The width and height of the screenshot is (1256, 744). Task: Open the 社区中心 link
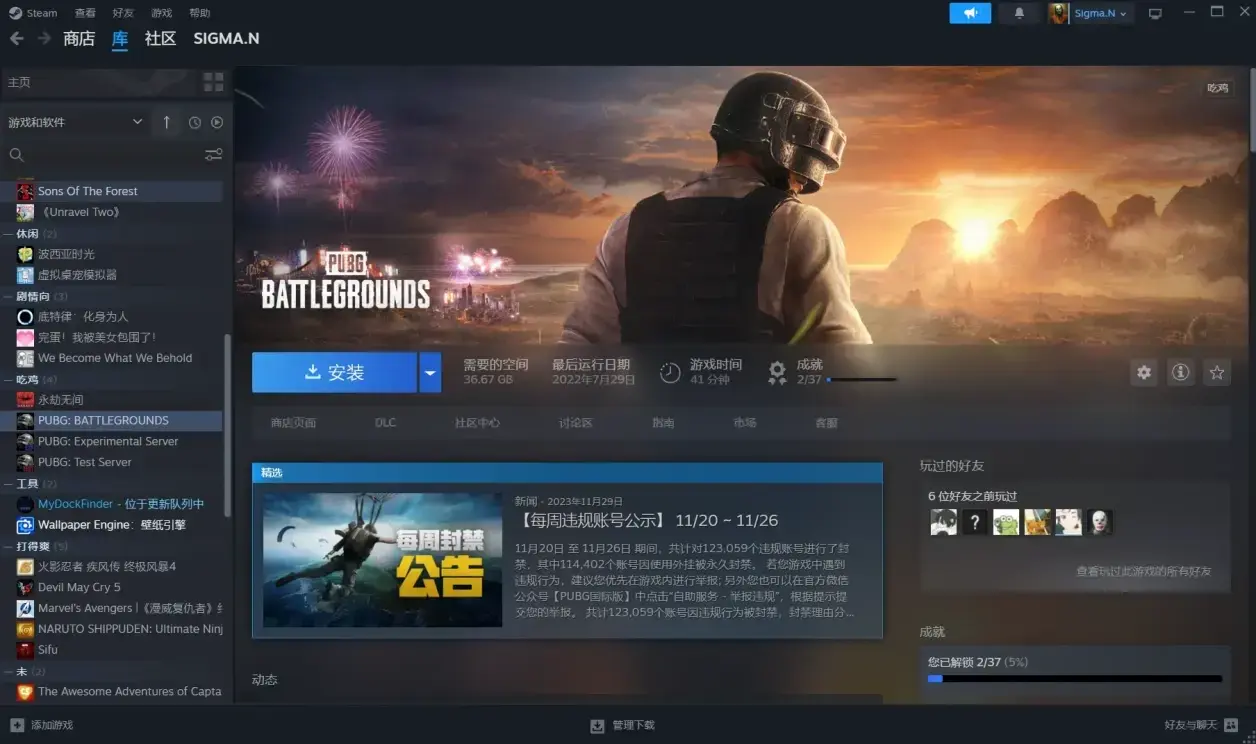tap(477, 423)
